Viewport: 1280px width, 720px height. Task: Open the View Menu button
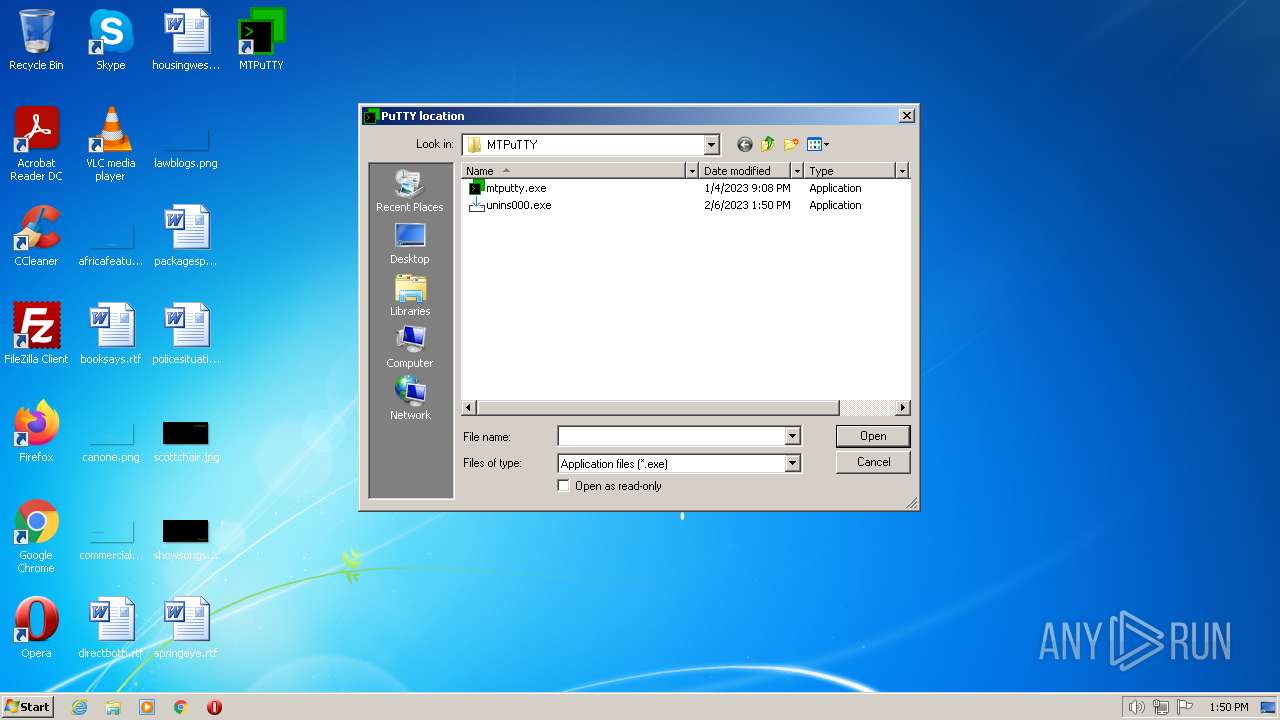818,144
